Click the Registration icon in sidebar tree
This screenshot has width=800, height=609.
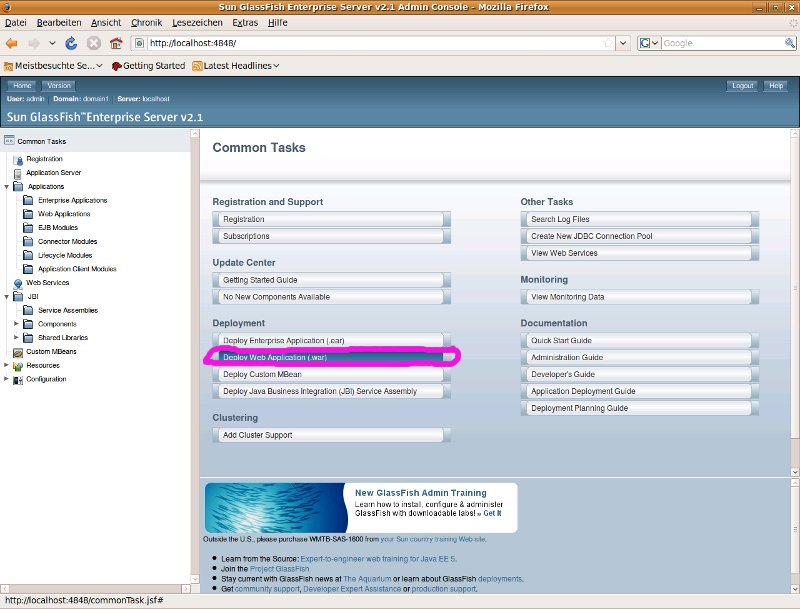tap(18, 159)
